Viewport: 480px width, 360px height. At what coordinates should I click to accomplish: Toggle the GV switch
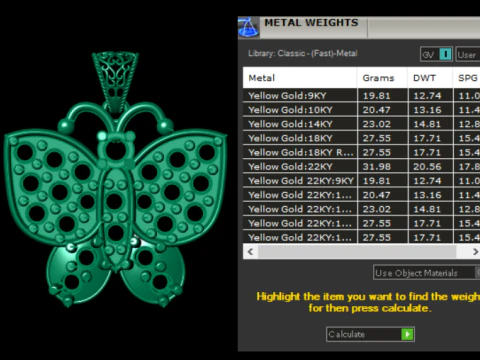(x=437, y=54)
